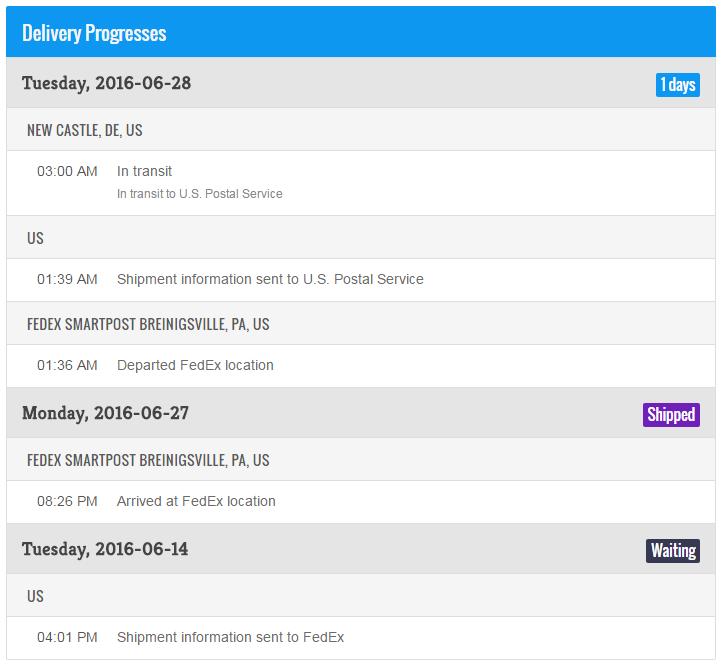Select the "Delivery Progresses" panel header

tap(94, 33)
